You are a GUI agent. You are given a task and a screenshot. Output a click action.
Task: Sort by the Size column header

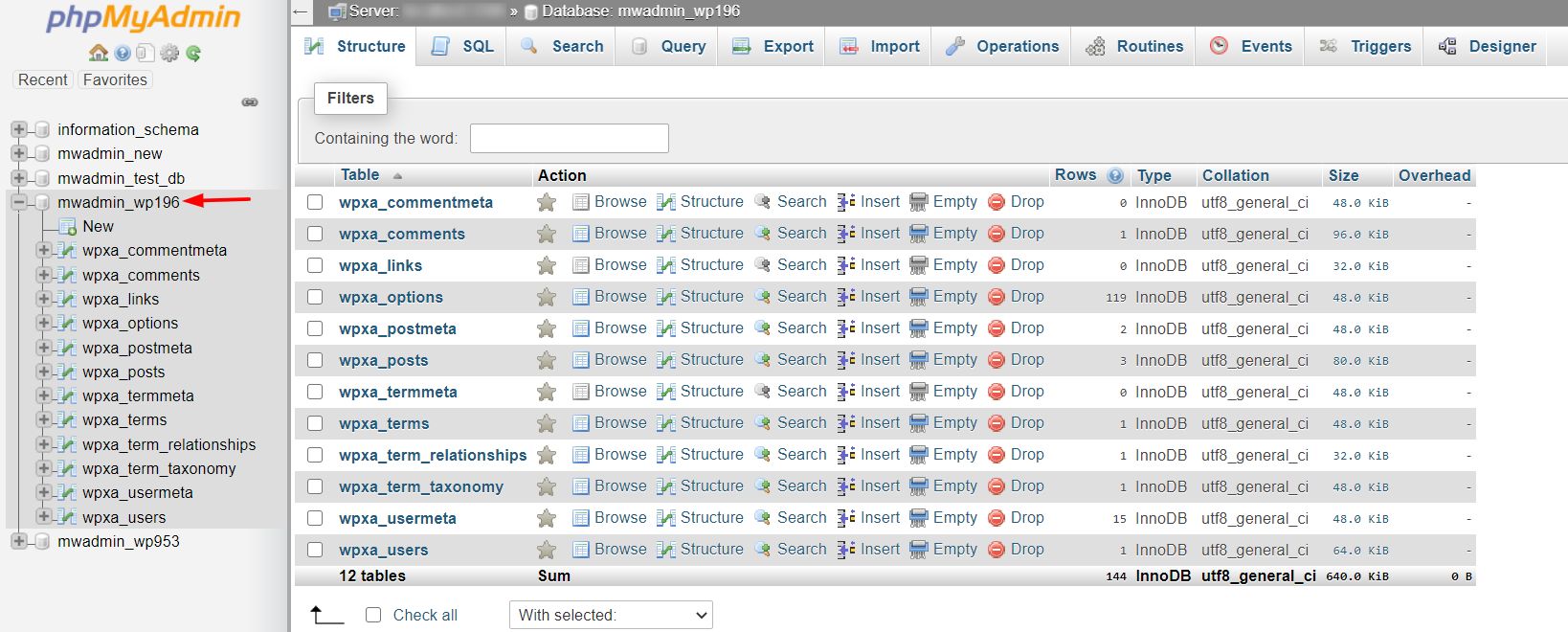click(1343, 175)
